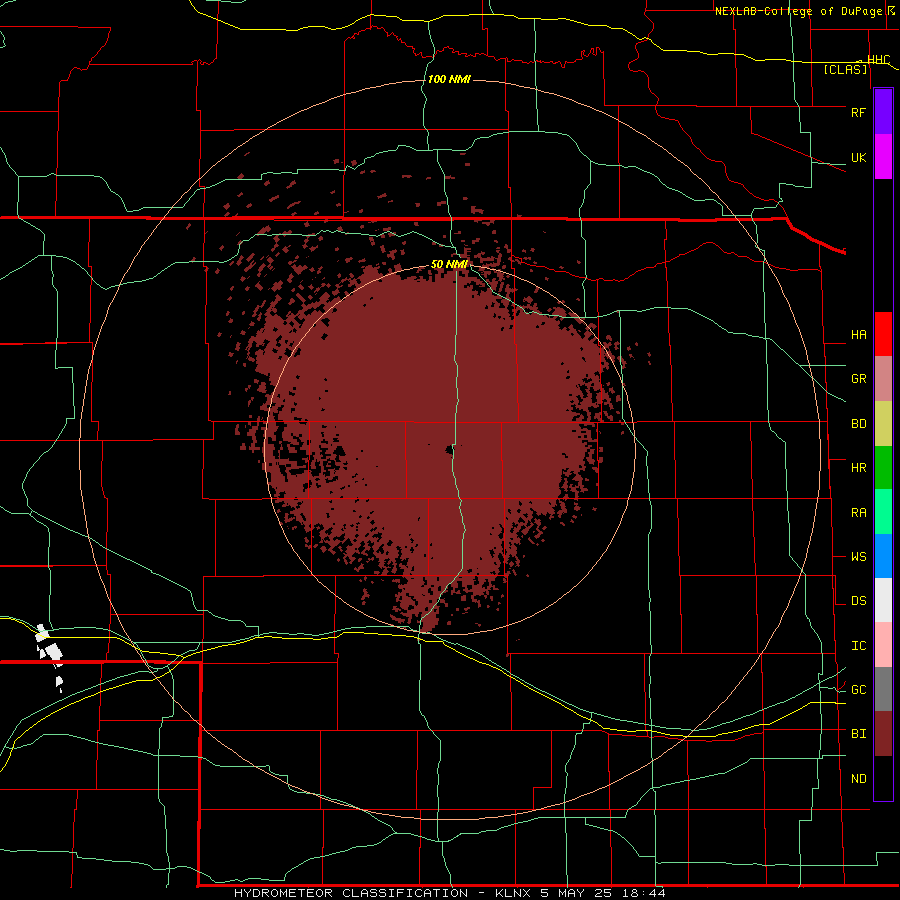
Task: Click the 'WS' legend label
Action: click(x=859, y=557)
